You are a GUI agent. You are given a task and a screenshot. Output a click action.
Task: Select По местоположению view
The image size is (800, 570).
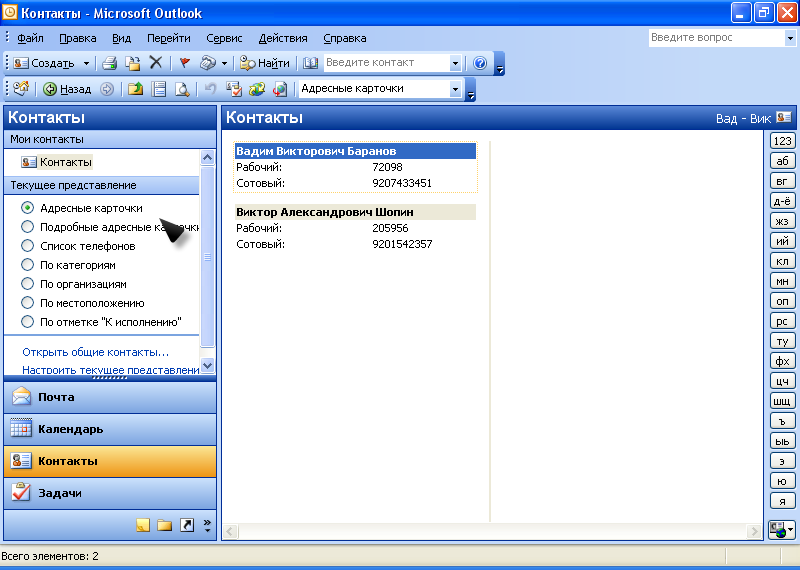click(28, 303)
